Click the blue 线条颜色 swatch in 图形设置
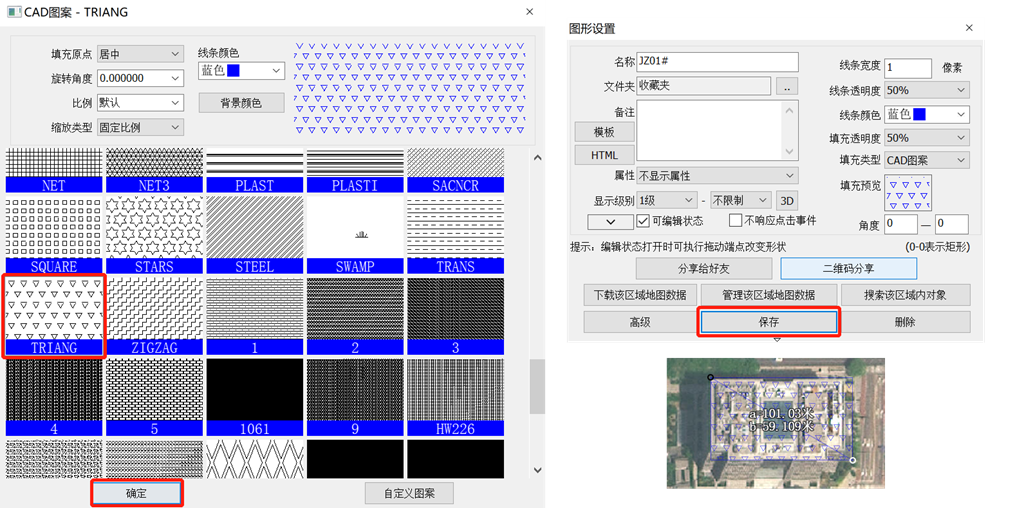 tap(919, 115)
